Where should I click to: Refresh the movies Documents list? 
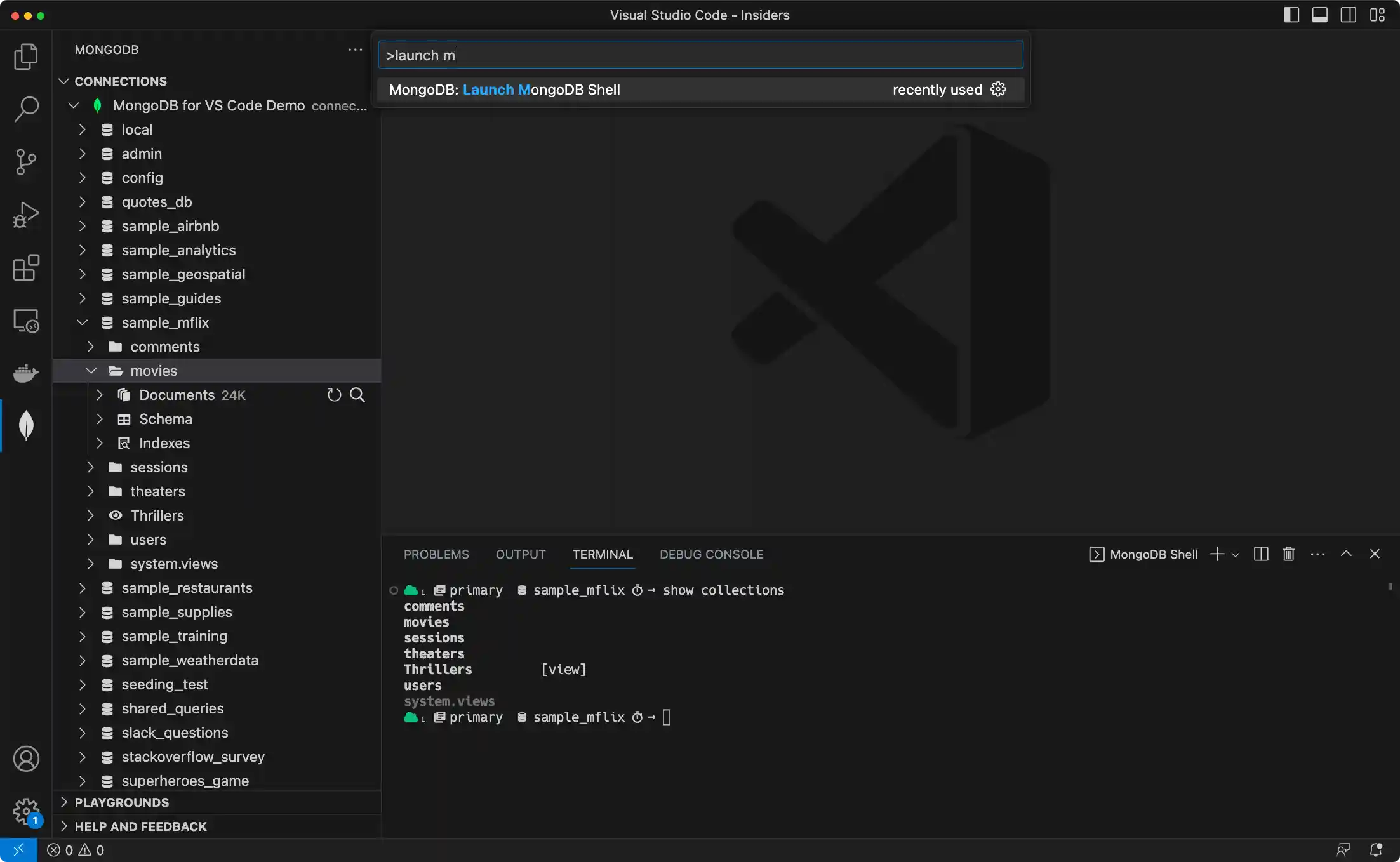tap(335, 395)
